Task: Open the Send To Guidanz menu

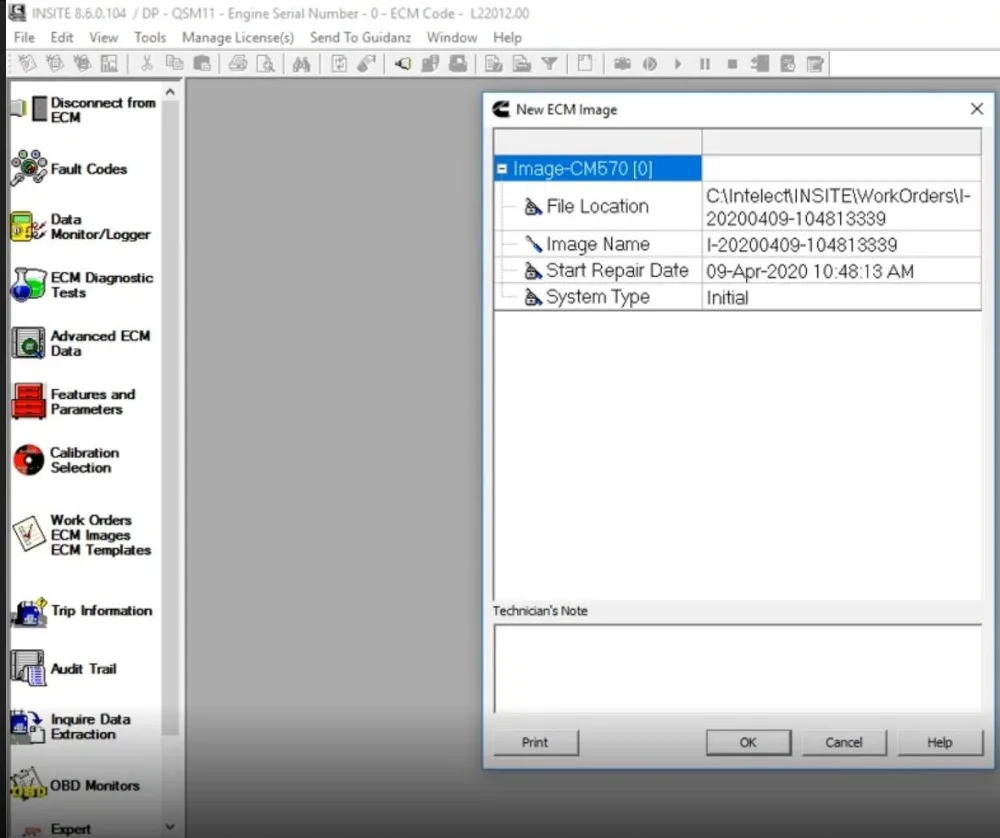Action: coord(360,38)
